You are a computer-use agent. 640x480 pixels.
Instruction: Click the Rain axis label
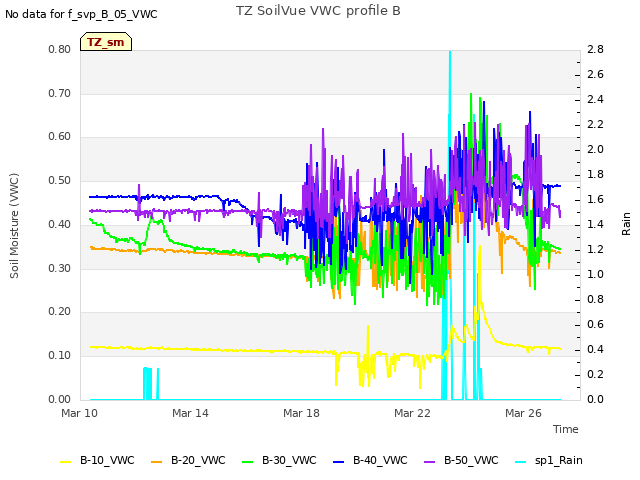click(x=626, y=224)
